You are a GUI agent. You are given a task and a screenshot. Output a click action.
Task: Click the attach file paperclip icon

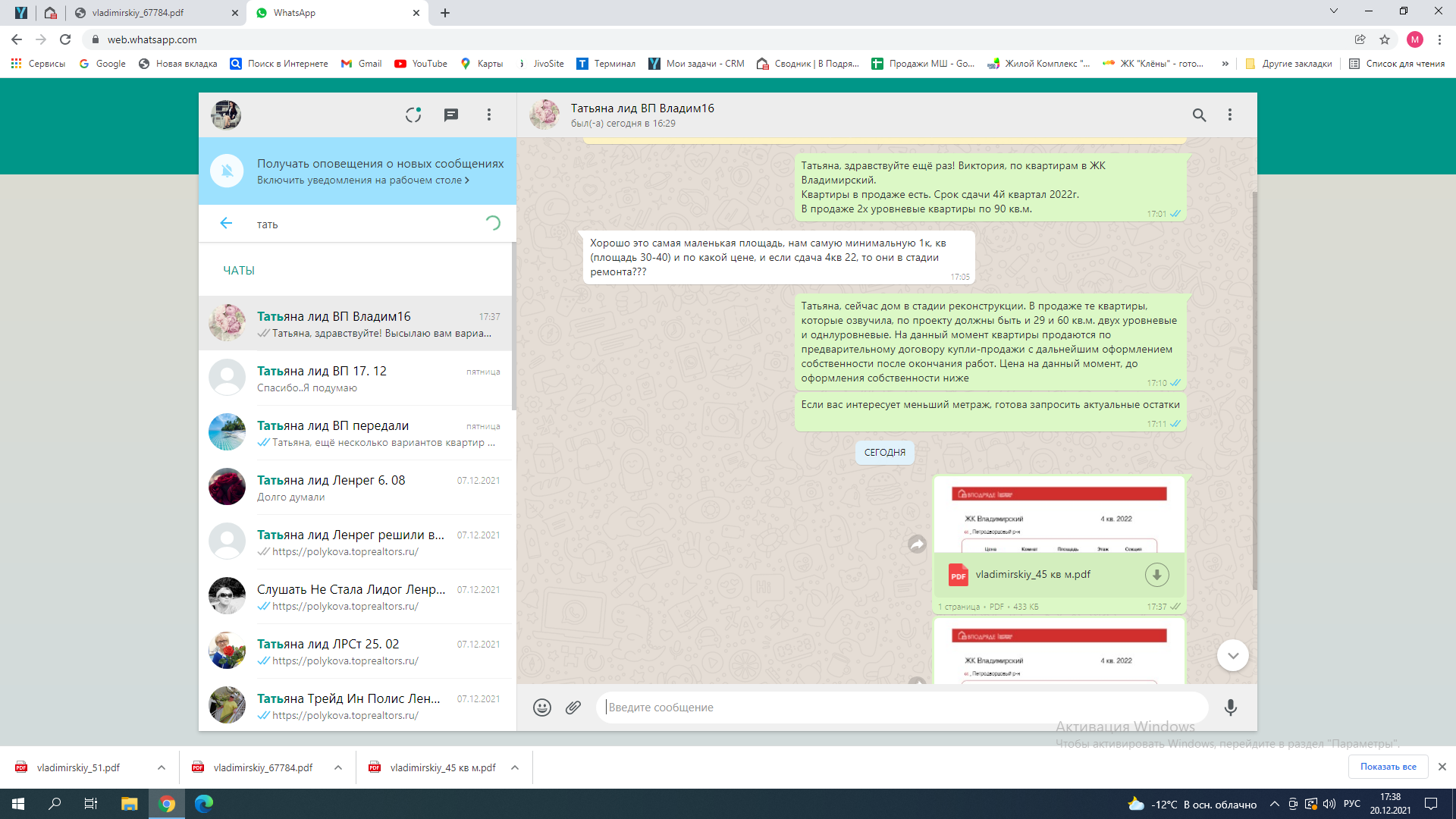(x=573, y=708)
